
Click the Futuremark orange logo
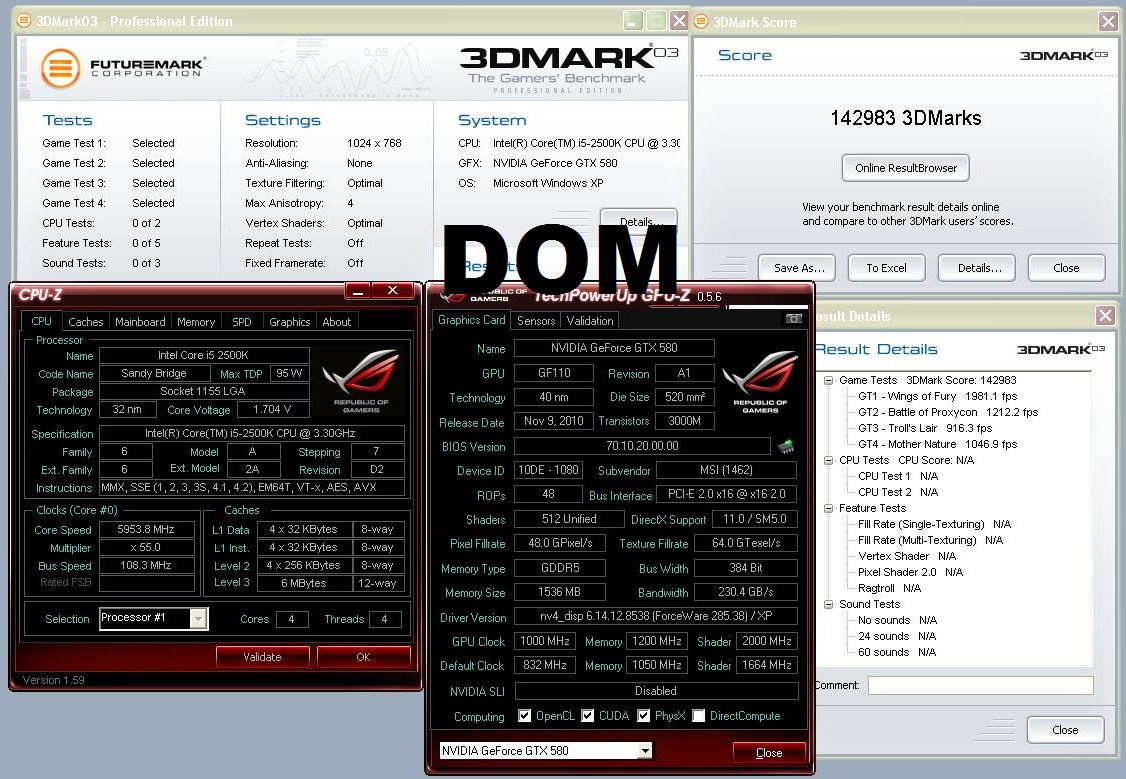[x=61, y=68]
